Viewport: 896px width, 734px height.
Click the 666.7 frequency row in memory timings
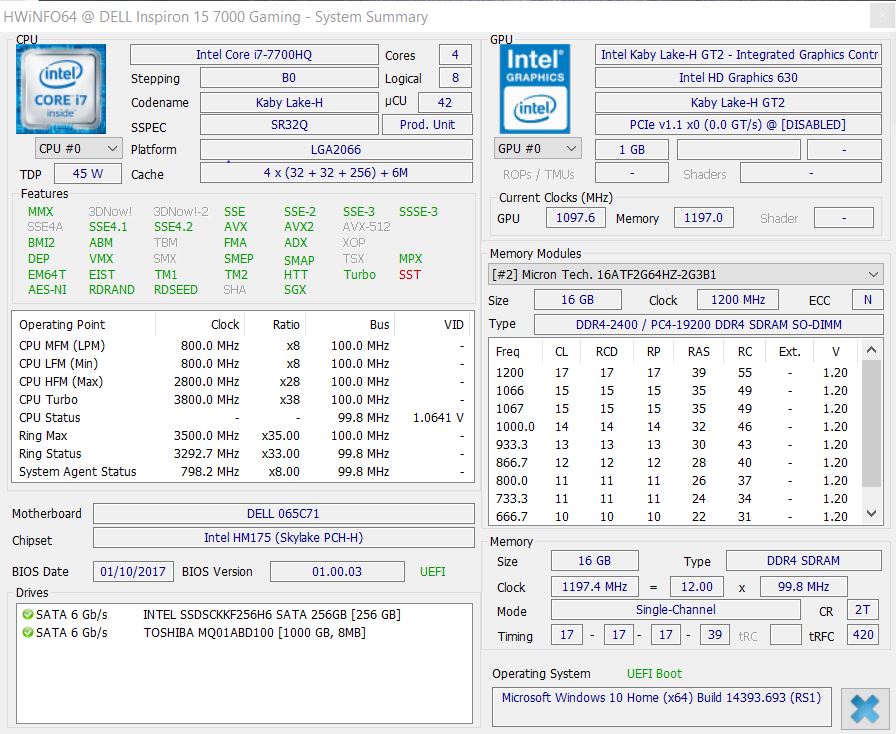pos(674,517)
